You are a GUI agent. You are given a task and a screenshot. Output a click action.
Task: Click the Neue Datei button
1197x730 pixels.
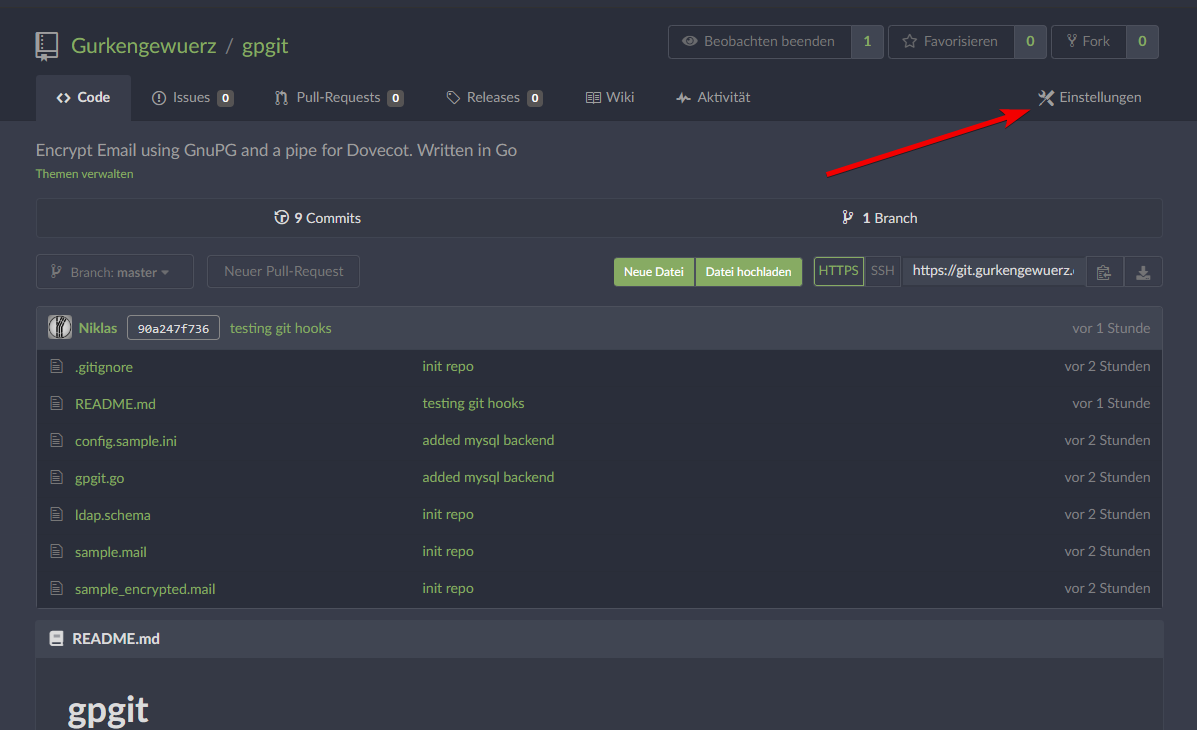point(653,272)
